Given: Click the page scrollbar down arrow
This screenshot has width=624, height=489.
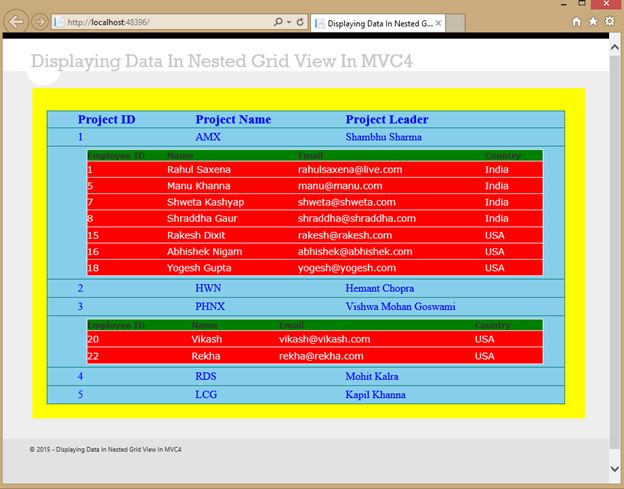Looking at the screenshot, I should [614, 469].
